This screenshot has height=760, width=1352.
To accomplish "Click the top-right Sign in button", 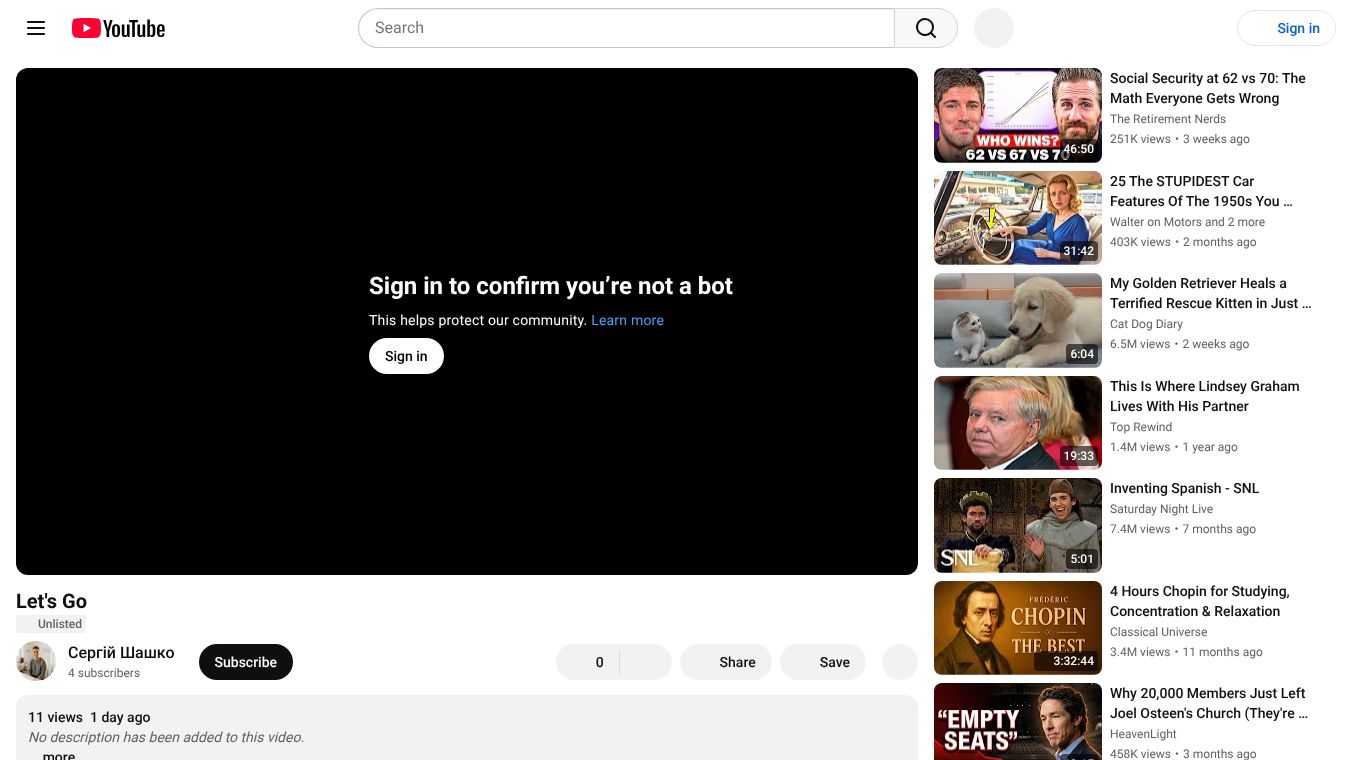I will (x=1286, y=28).
